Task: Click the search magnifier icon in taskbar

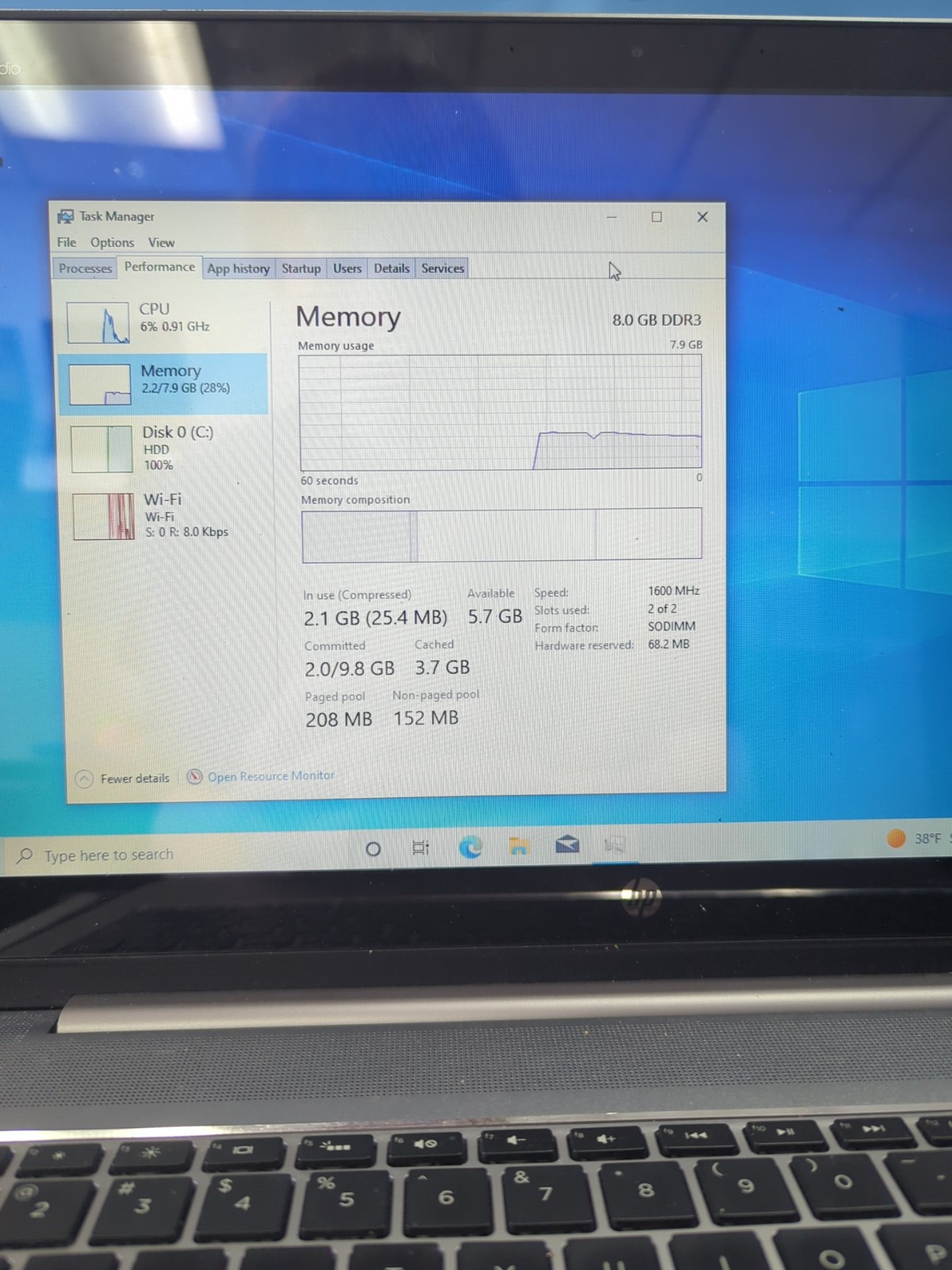Action: point(25,856)
